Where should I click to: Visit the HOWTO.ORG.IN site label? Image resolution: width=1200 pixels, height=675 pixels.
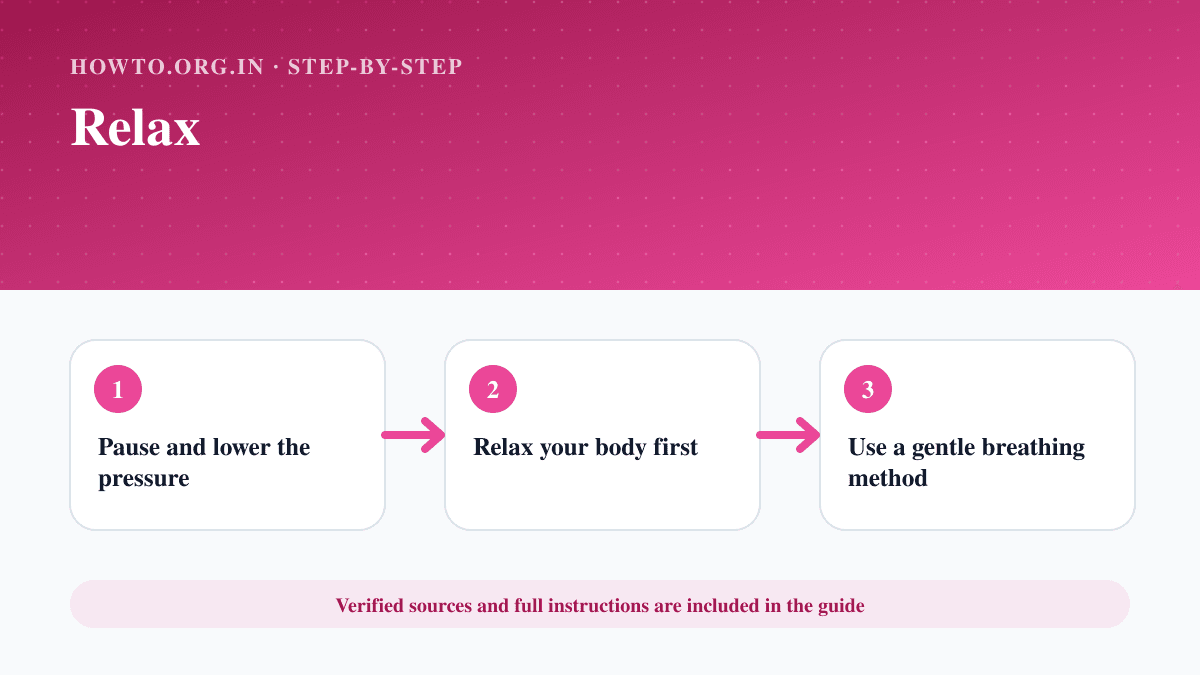click(167, 67)
